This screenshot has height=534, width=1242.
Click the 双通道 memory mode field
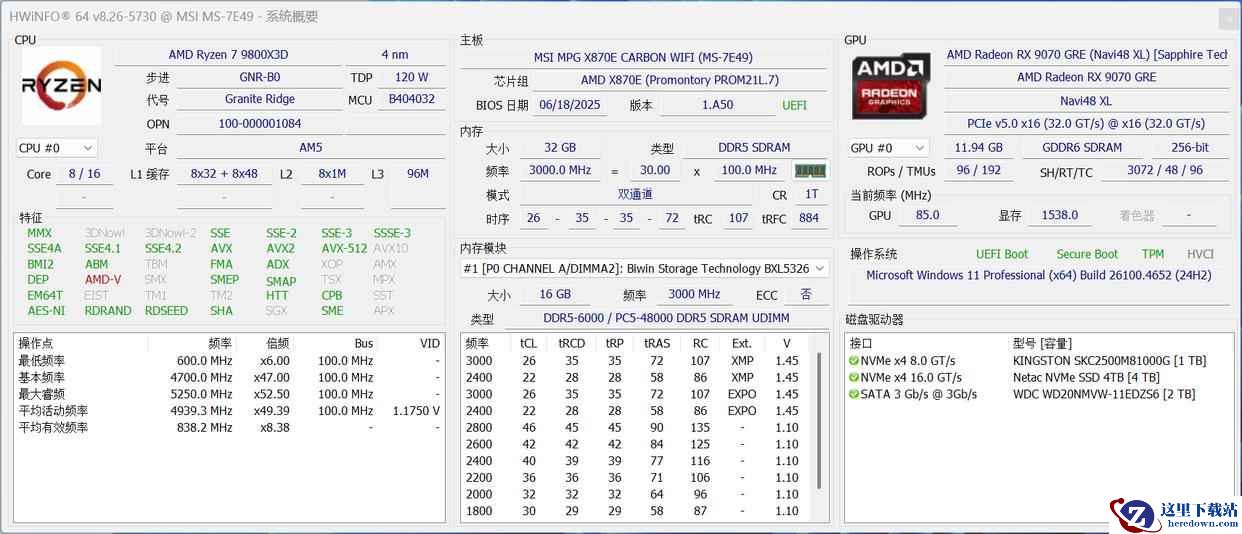(635, 195)
